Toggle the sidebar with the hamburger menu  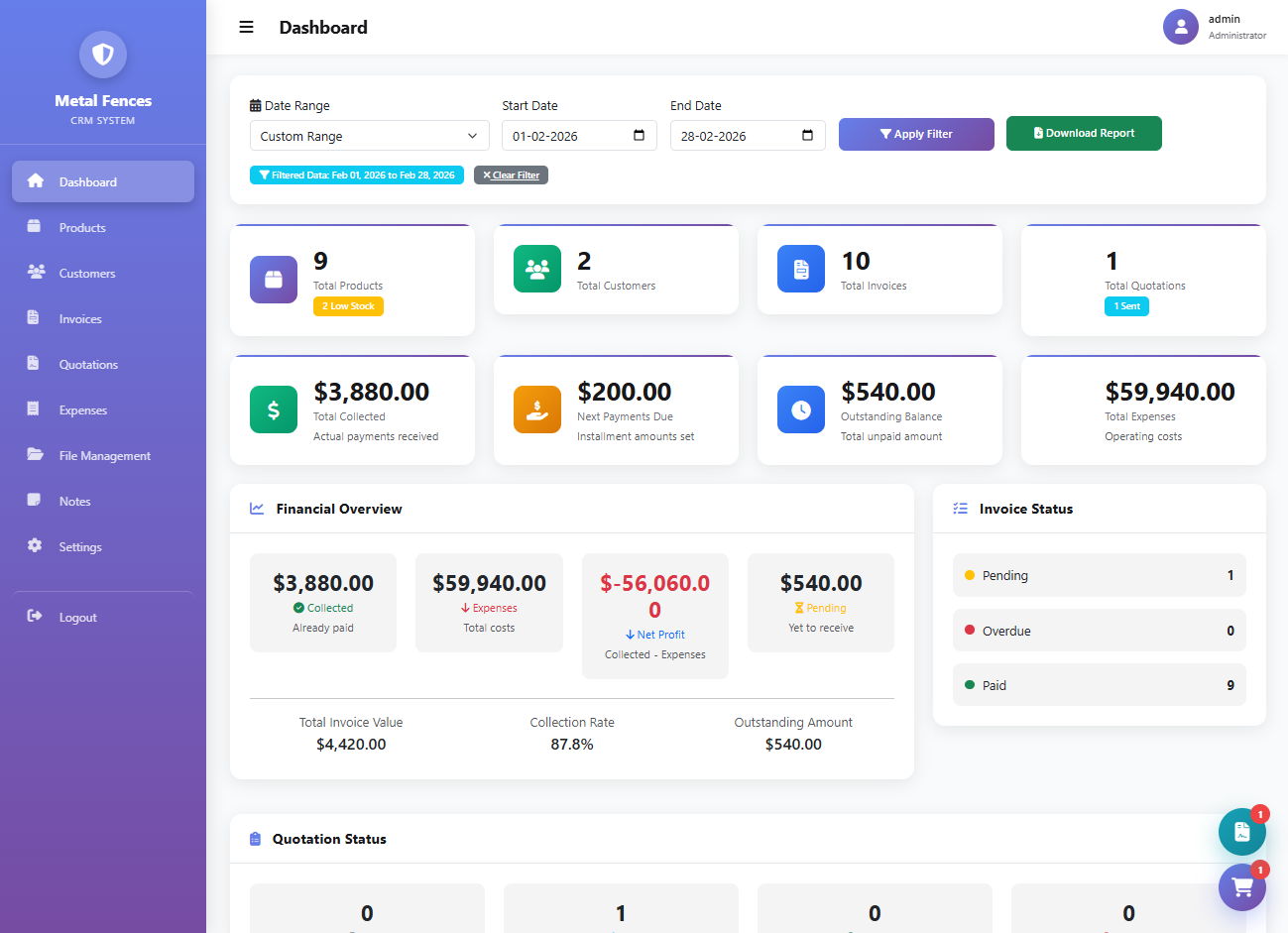246,27
